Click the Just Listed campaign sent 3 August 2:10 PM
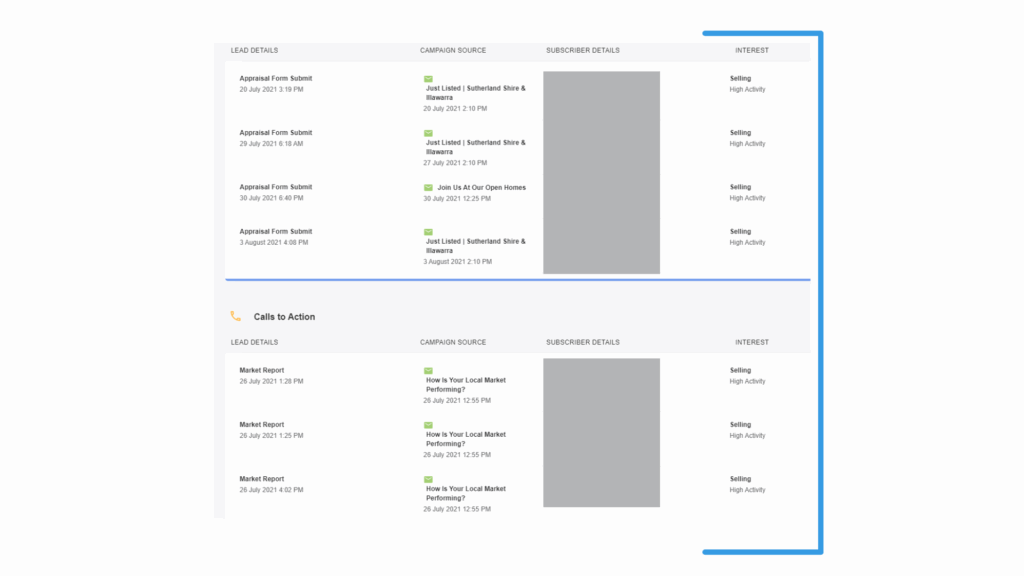This screenshot has height=576, width=1024. [x=475, y=246]
